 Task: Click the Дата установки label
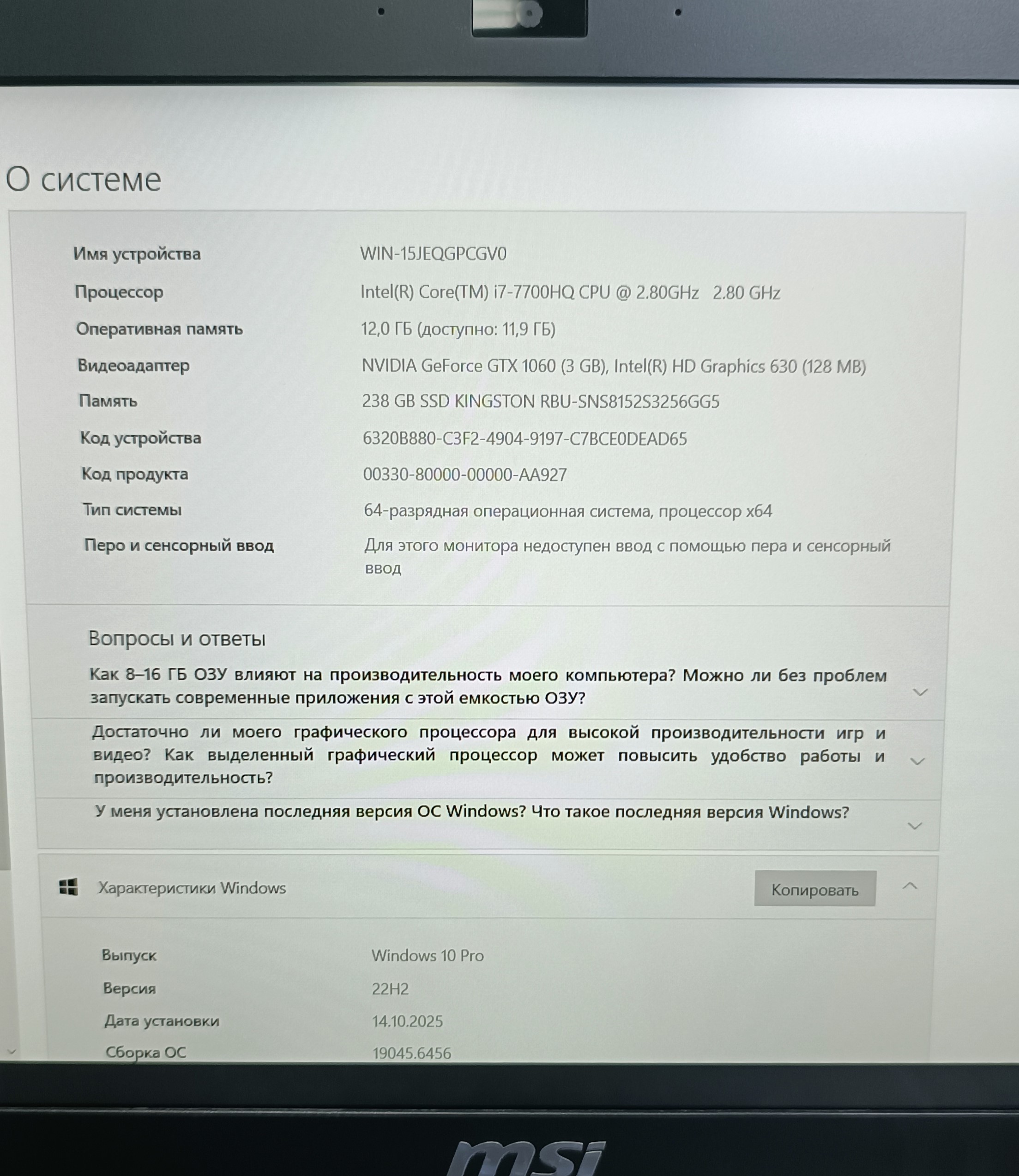pos(162,1021)
